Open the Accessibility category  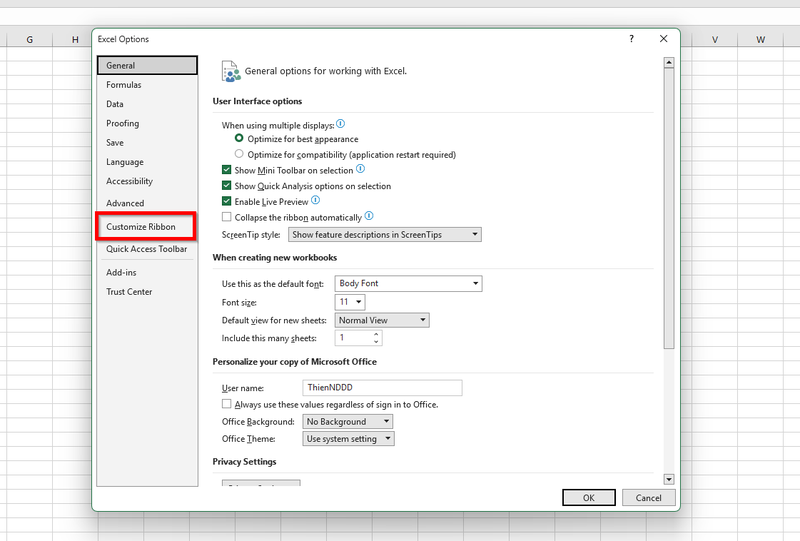click(147, 182)
